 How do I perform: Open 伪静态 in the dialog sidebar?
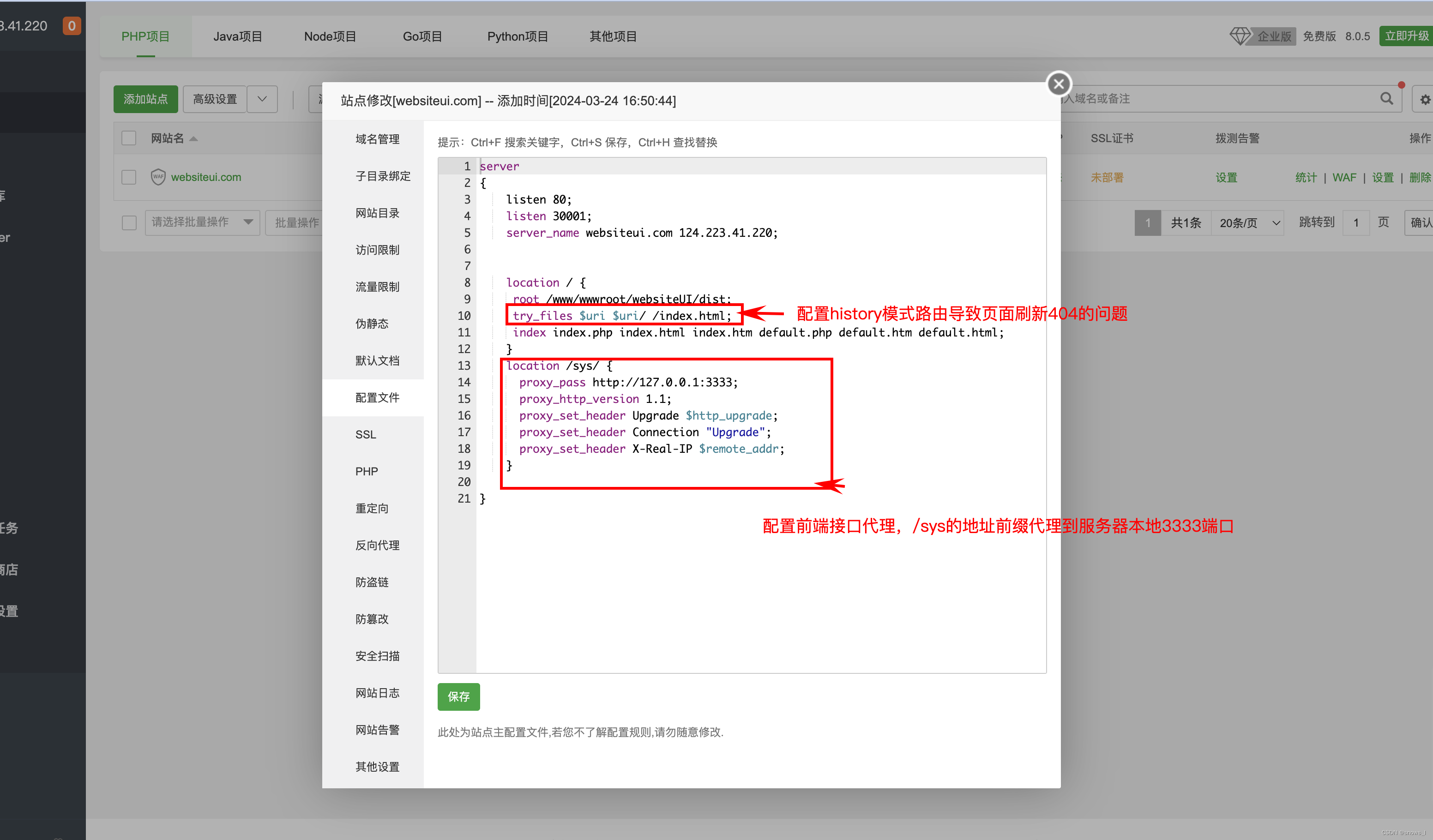point(373,324)
